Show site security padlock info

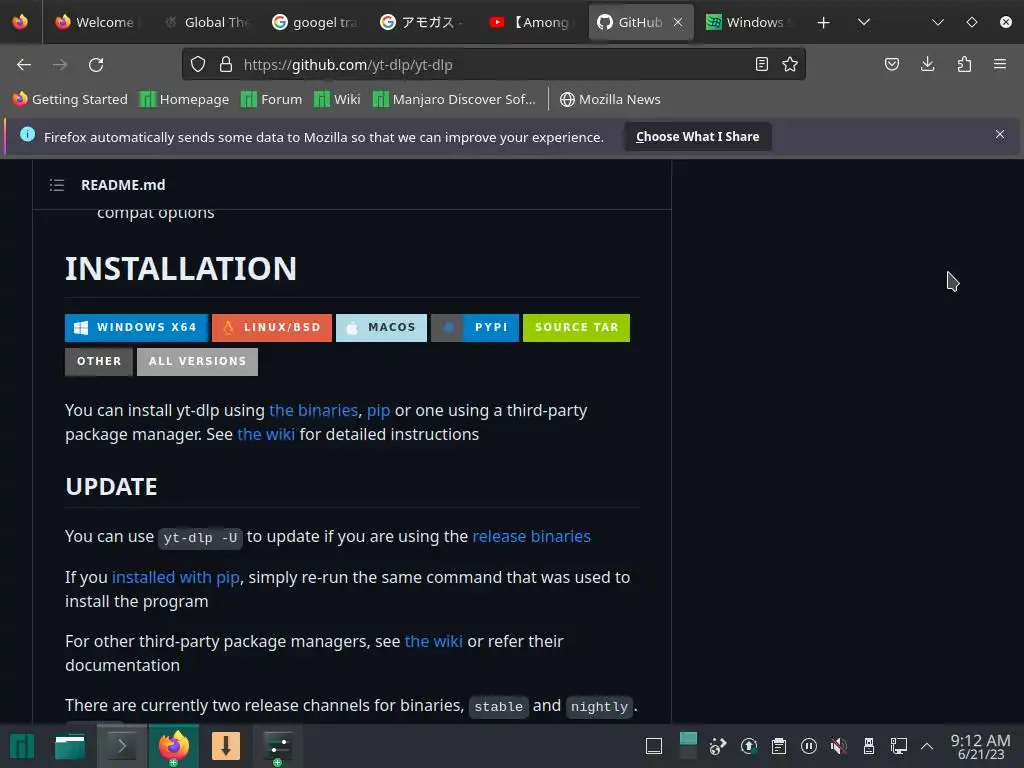click(x=226, y=64)
